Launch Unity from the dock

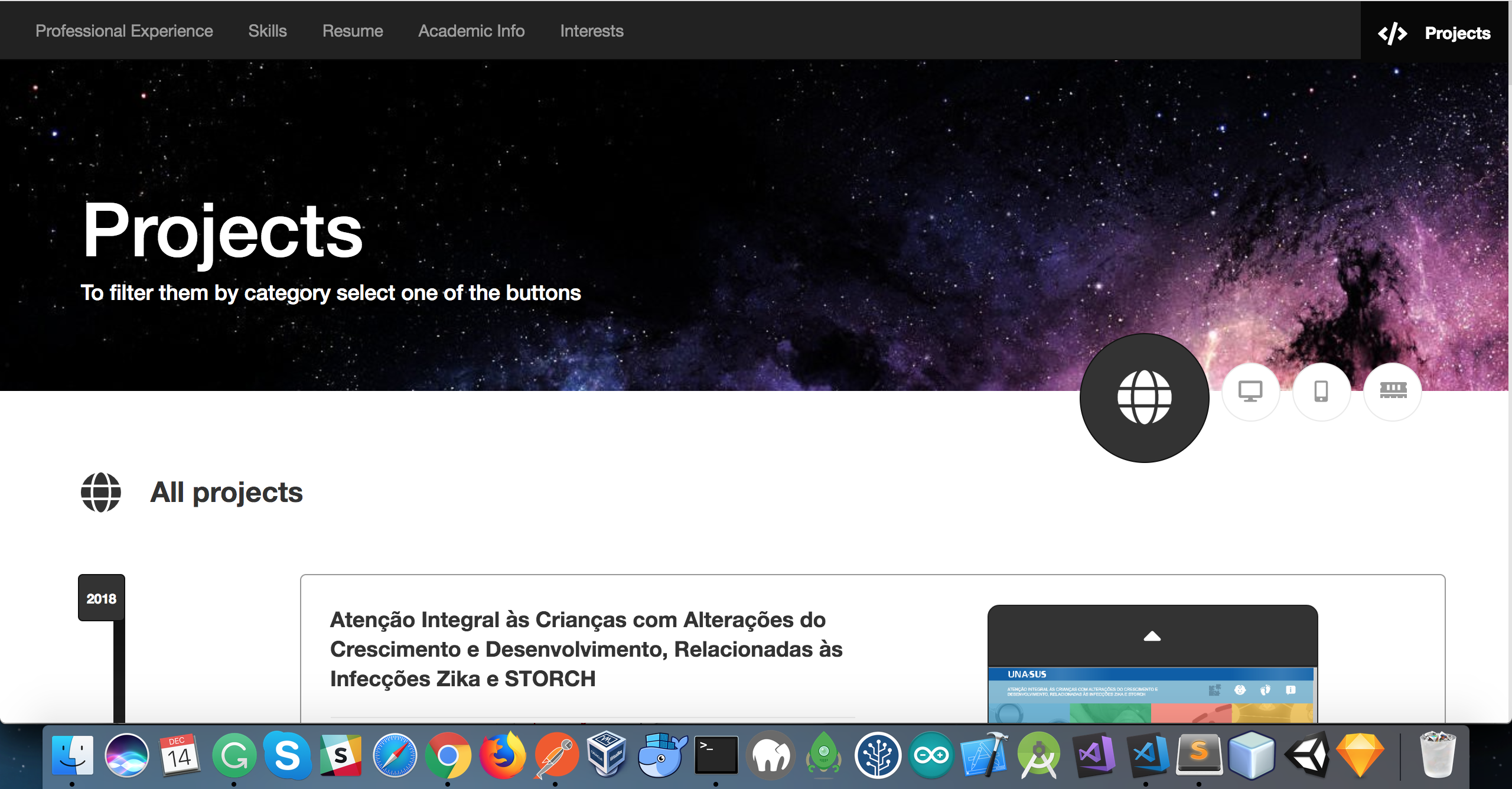click(1307, 755)
